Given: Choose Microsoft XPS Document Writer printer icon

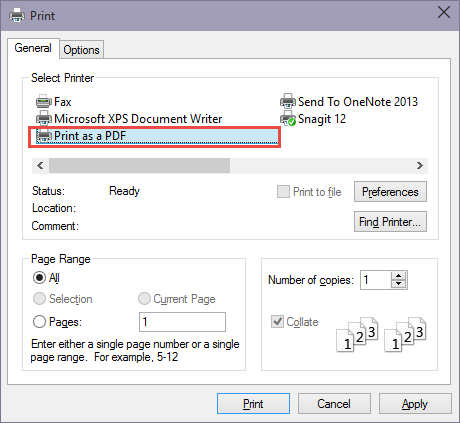Looking at the screenshot, I should pos(44,119).
